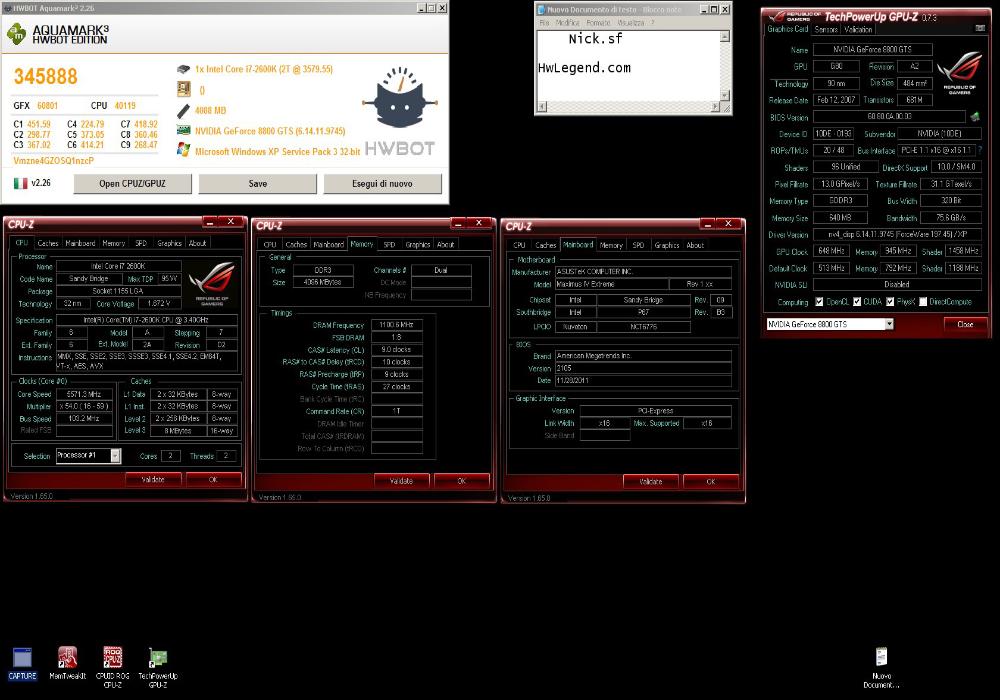Image resolution: width=1000 pixels, height=700 pixels.
Task: Click the Notepad title bar icon
Action: point(541,10)
